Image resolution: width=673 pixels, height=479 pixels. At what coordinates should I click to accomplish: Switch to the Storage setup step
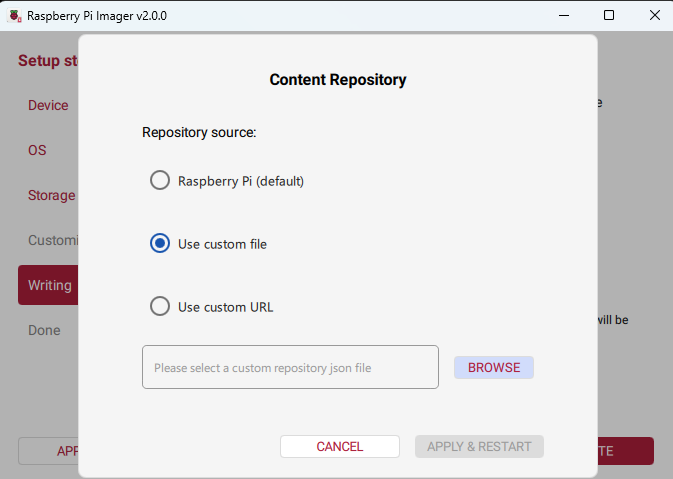[x=51, y=196]
